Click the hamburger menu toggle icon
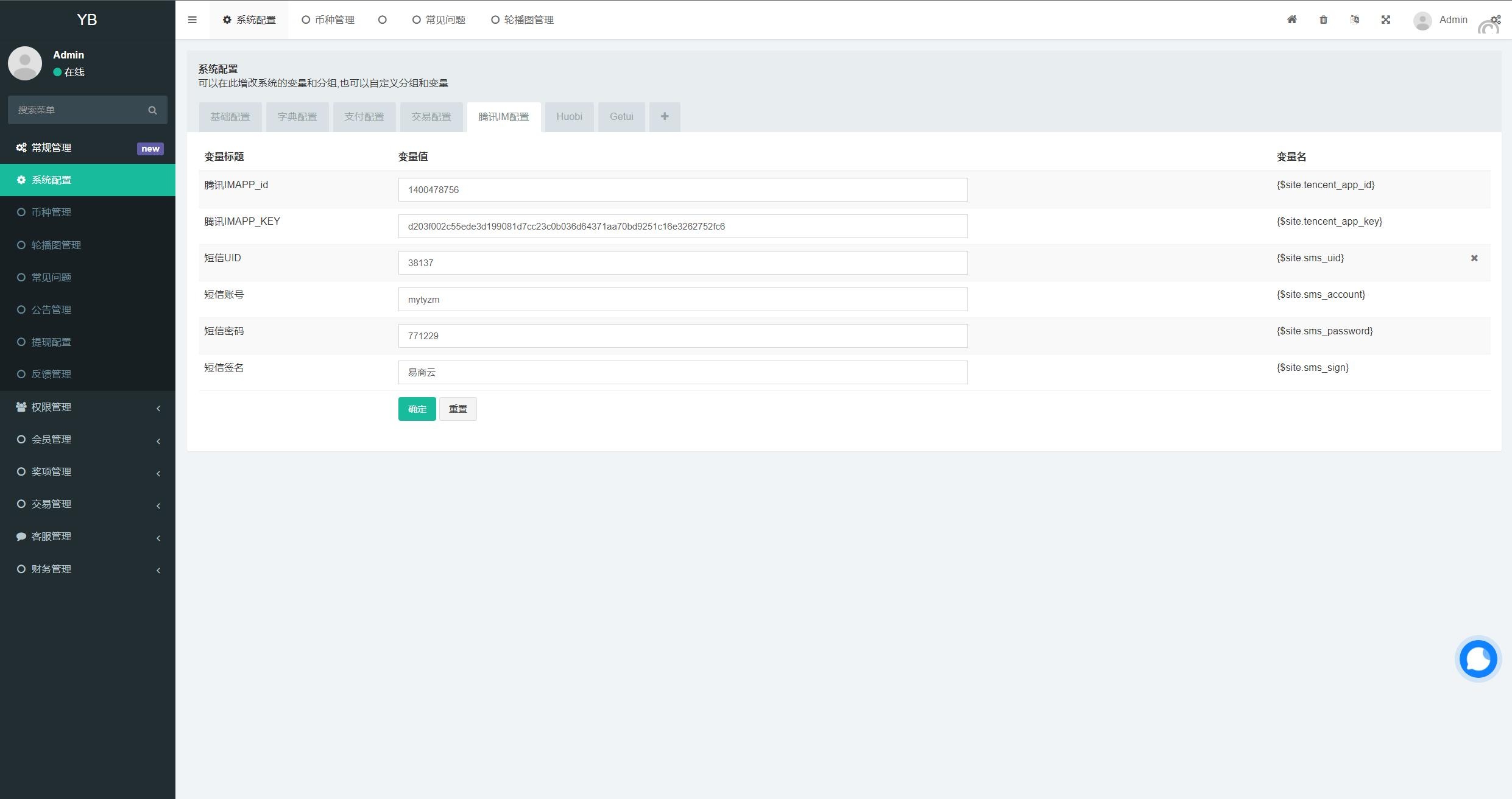 click(x=193, y=19)
